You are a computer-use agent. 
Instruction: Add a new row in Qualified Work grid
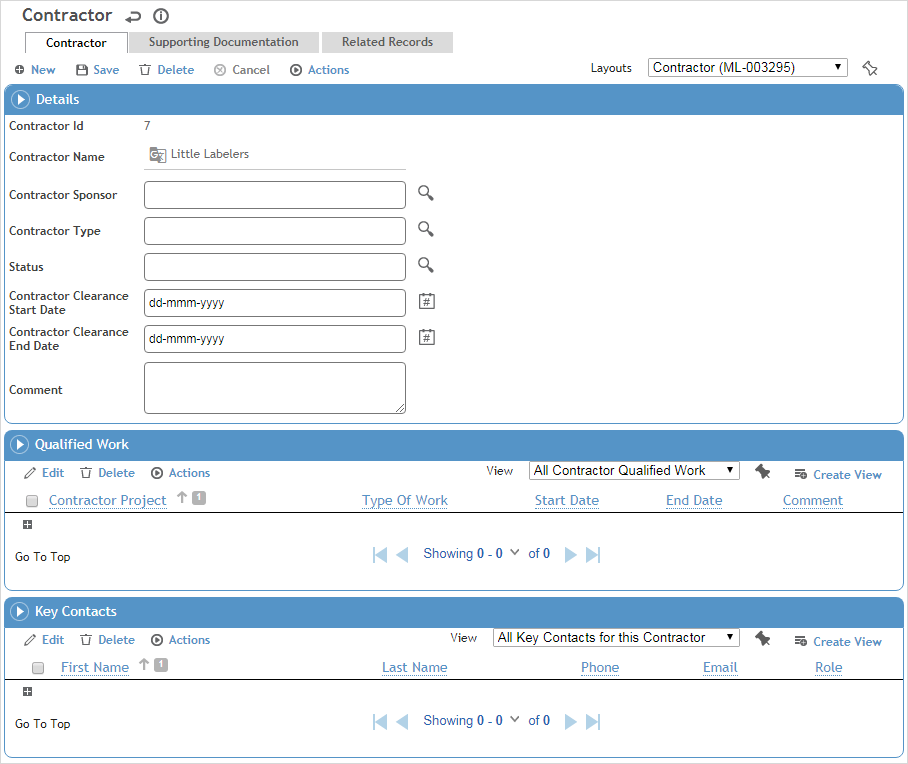click(x=27, y=525)
